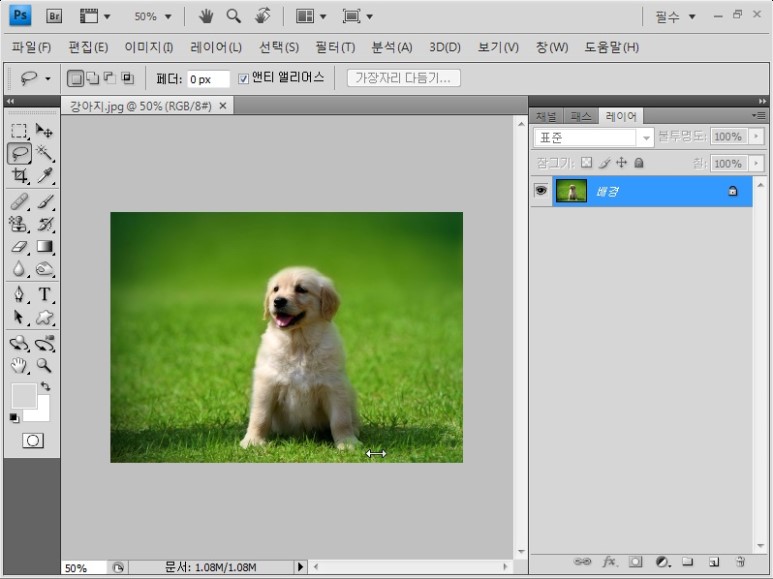Switch to the 채널 tab
Screen dimensions: 773x579
(x=546, y=116)
